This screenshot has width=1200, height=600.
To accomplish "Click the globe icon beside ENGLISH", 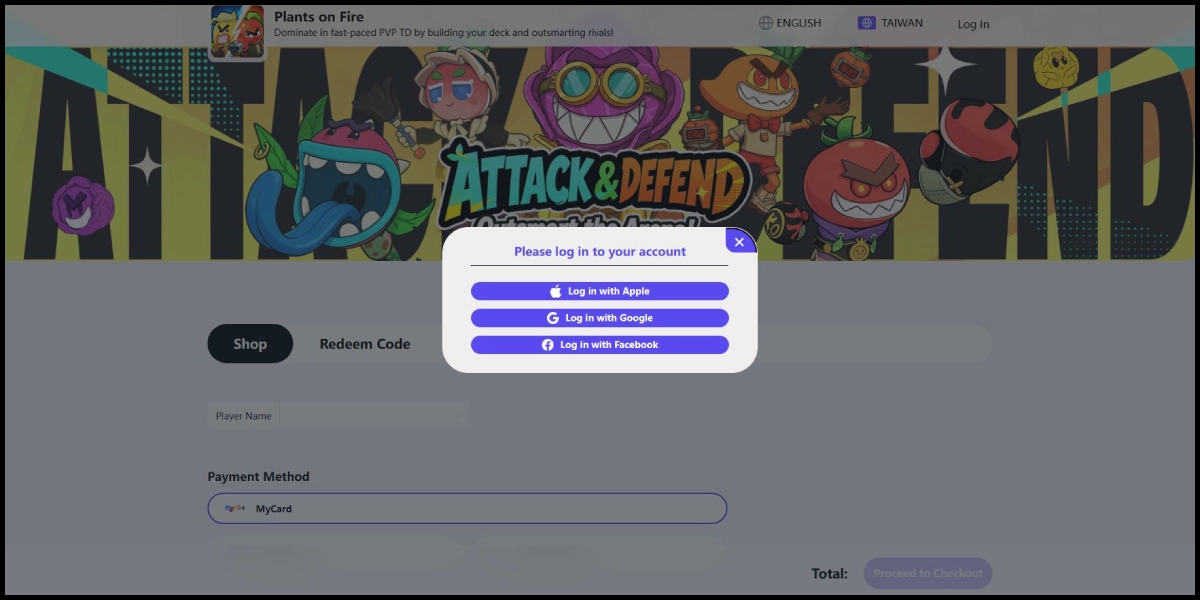I will point(766,23).
